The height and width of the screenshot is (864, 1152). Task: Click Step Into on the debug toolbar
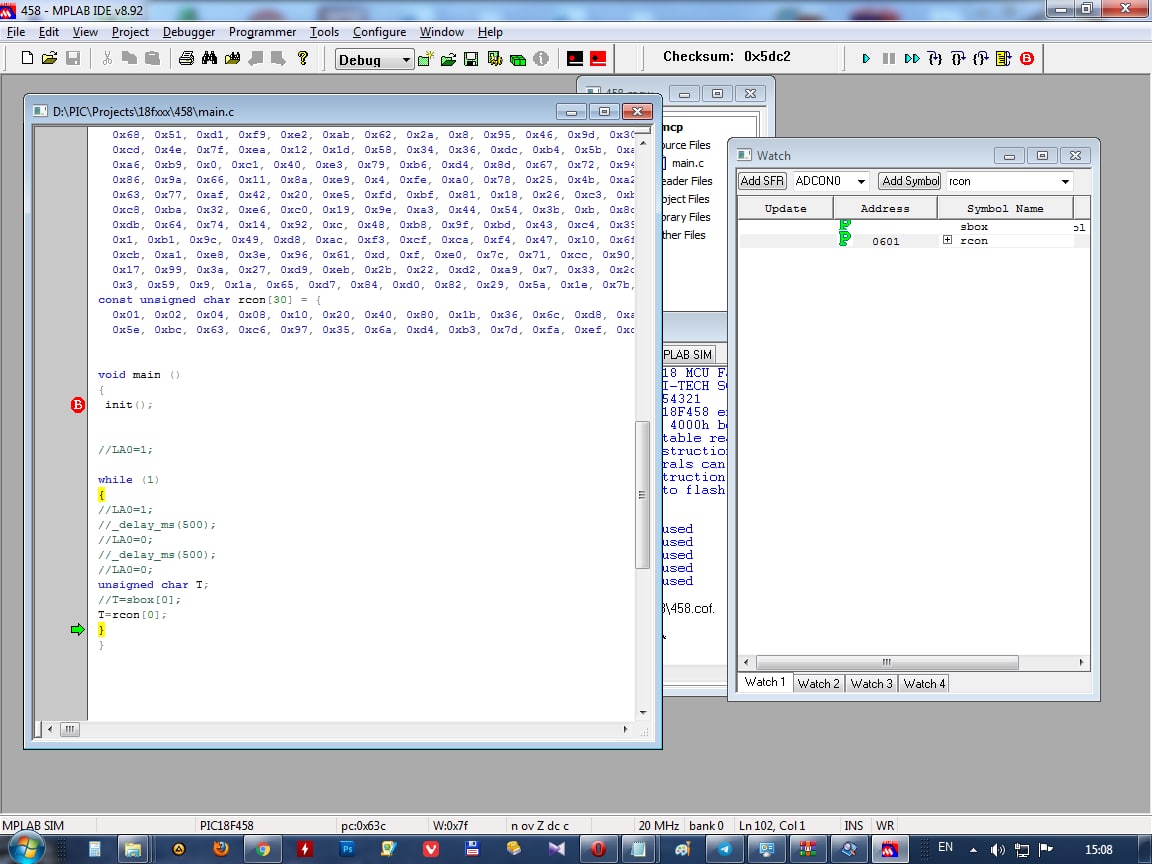click(x=935, y=58)
